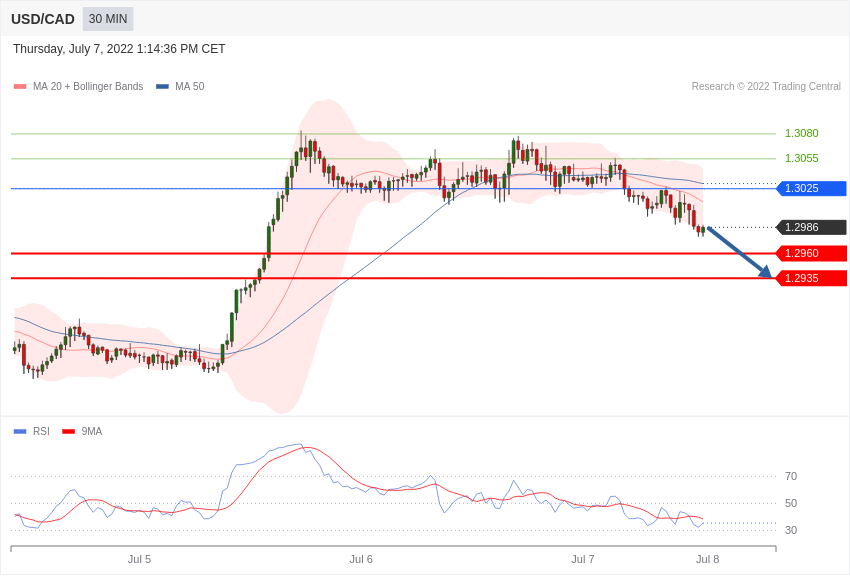Click the blue 1.3025 pivot price tag
This screenshot has height=576, width=850.
(811, 188)
